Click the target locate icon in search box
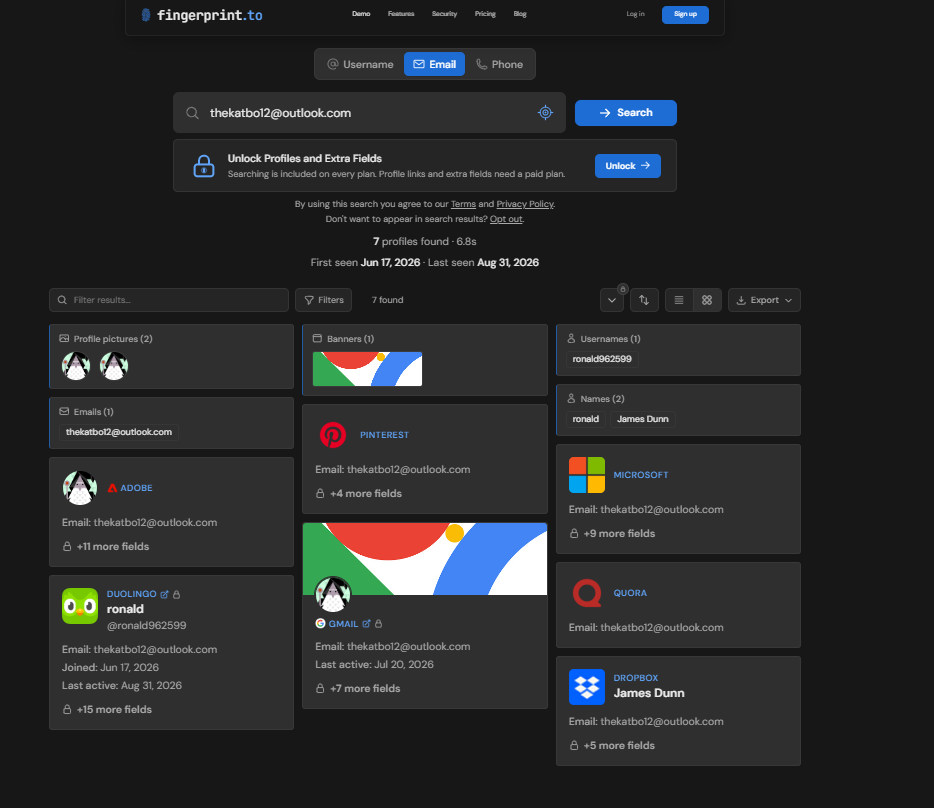The image size is (934, 808). coord(545,113)
